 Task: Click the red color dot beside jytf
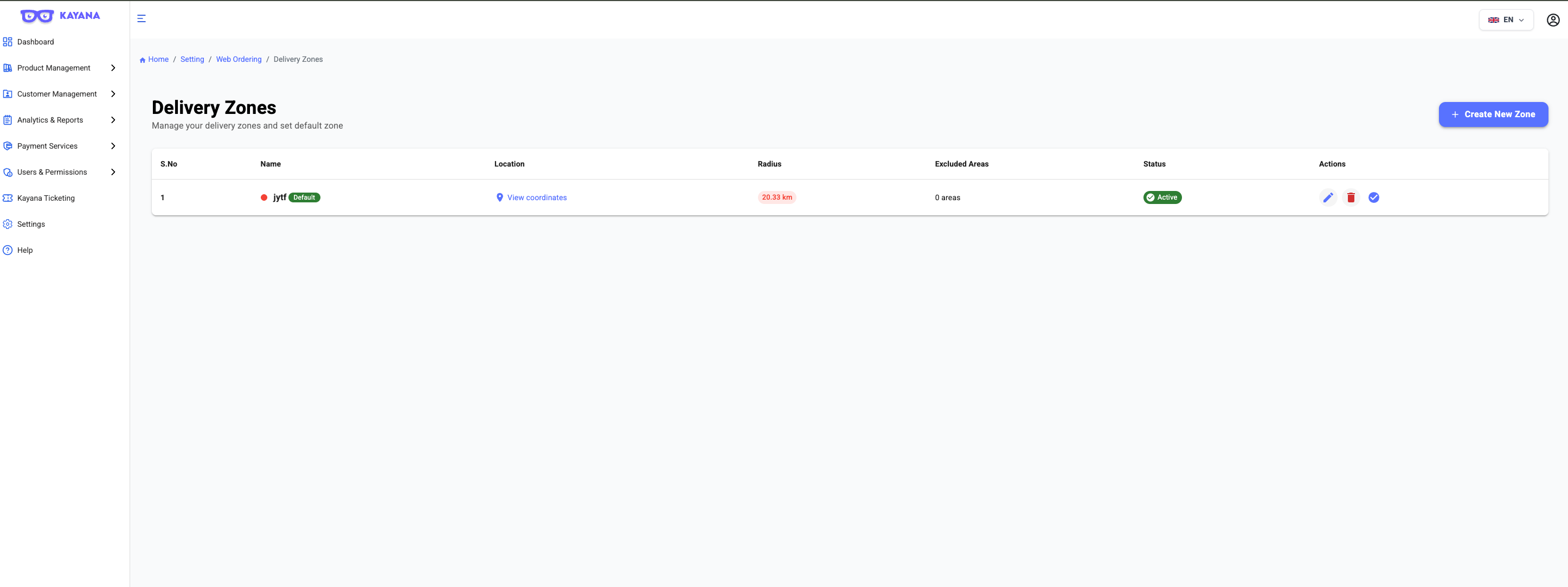[264, 197]
